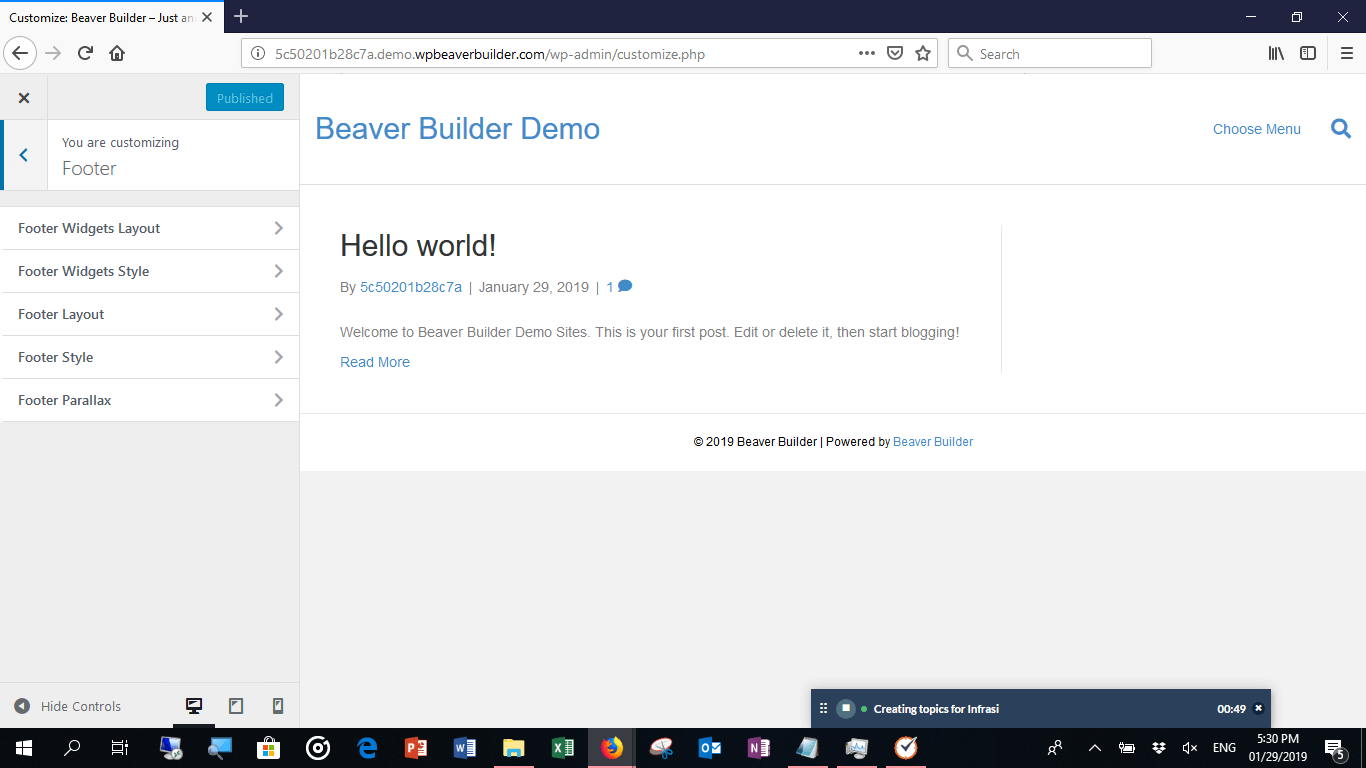This screenshot has width=1366, height=768.
Task: Expand Footer Parallax settings
Action: tap(150, 400)
